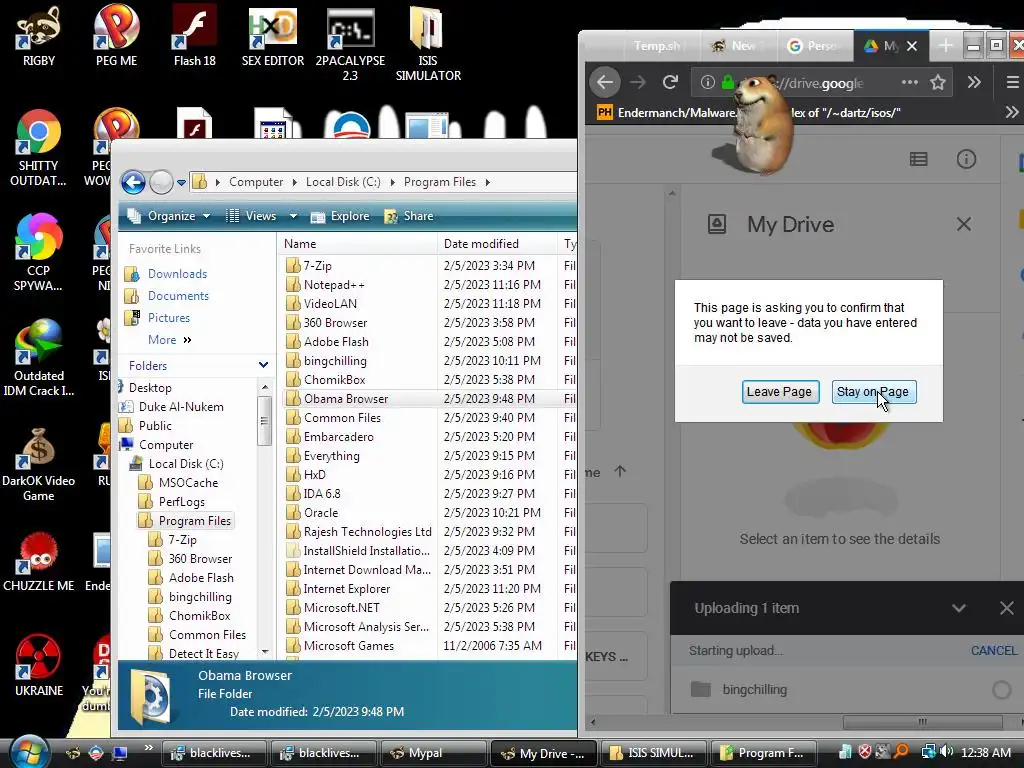Open Downloads in Favorite Links
The width and height of the screenshot is (1024, 768).
pyautogui.click(x=177, y=274)
